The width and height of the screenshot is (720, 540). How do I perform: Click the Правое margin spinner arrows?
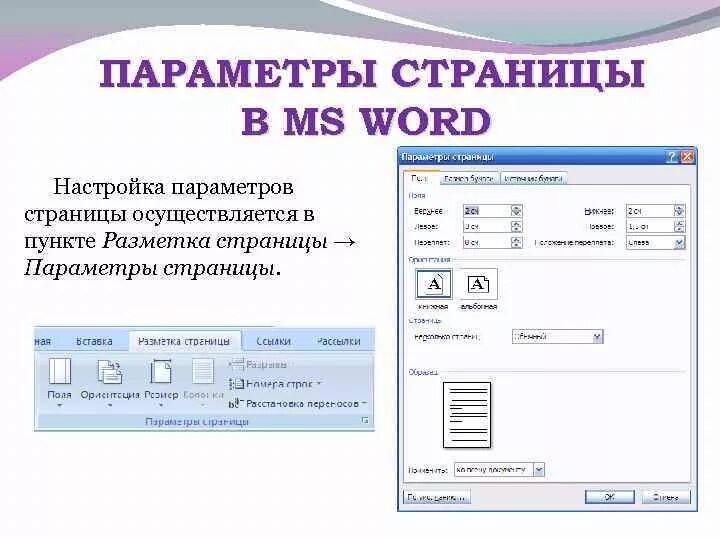(x=680, y=226)
